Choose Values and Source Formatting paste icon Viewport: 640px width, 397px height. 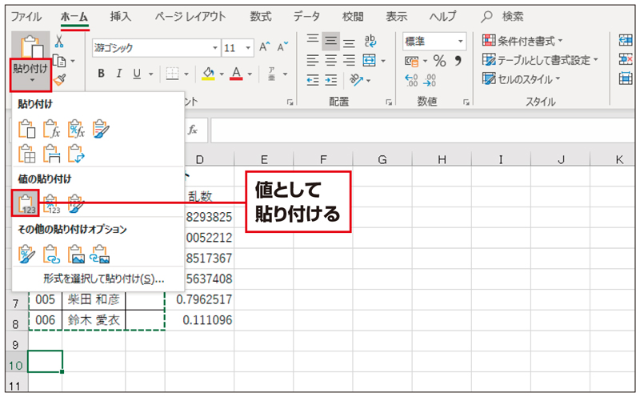[x=76, y=204]
